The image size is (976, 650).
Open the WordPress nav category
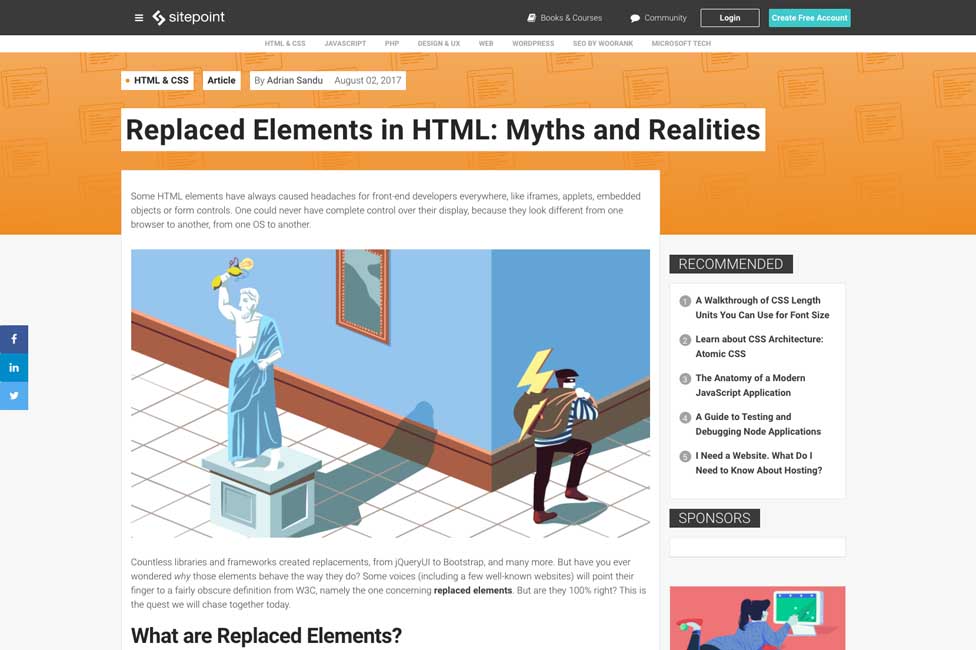[533, 44]
